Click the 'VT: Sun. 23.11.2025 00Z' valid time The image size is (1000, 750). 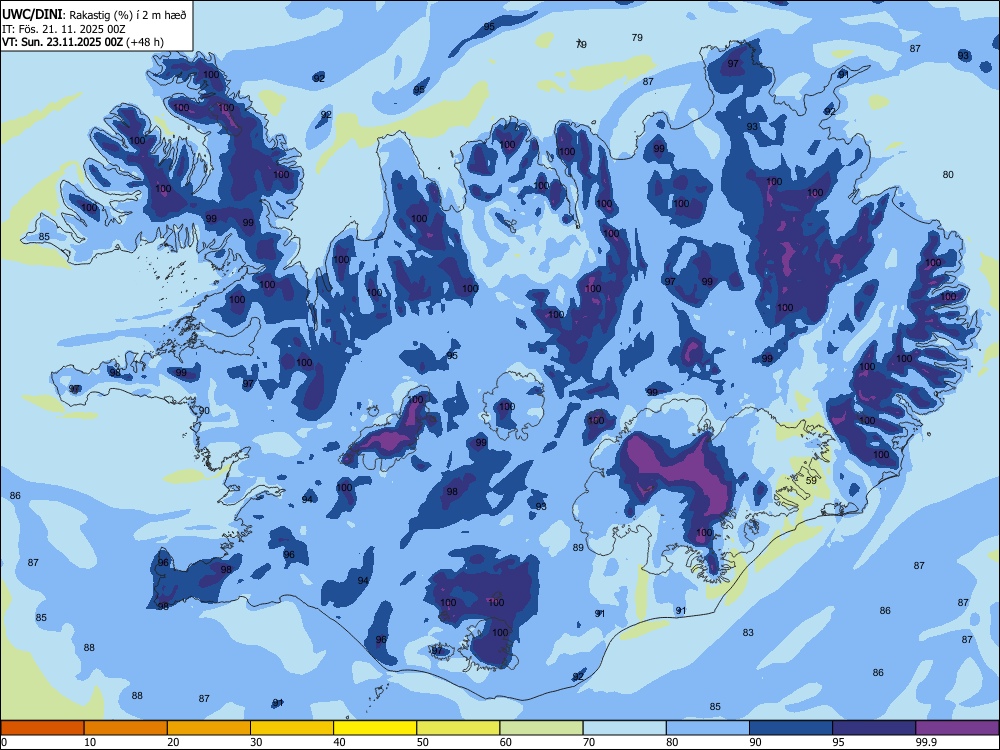62,42
